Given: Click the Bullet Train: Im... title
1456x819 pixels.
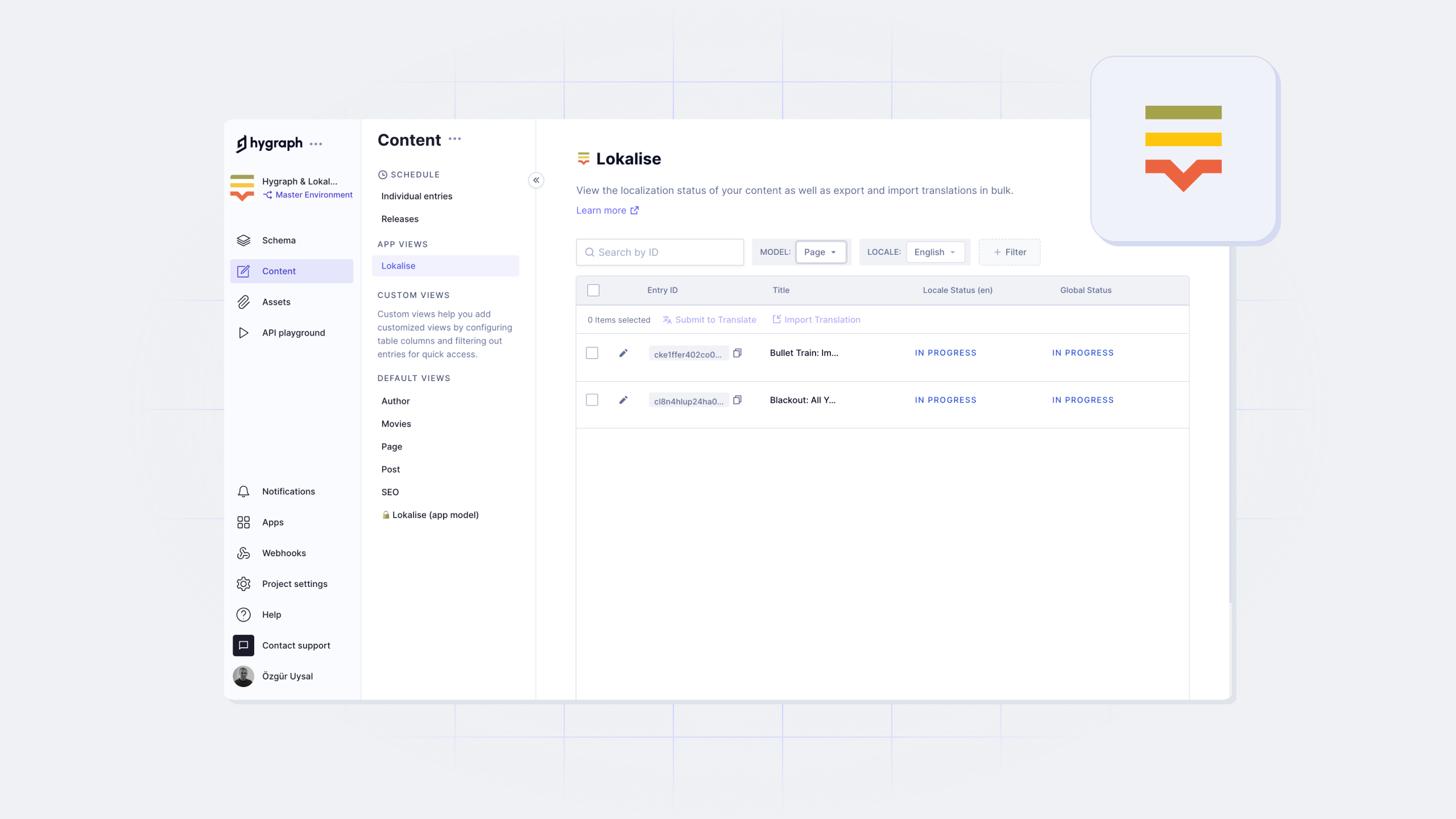Looking at the screenshot, I should click(x=804, y=353).
